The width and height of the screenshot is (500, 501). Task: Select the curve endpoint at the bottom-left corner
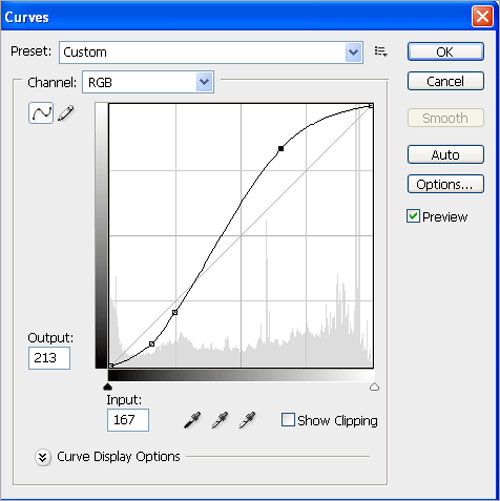111,366
